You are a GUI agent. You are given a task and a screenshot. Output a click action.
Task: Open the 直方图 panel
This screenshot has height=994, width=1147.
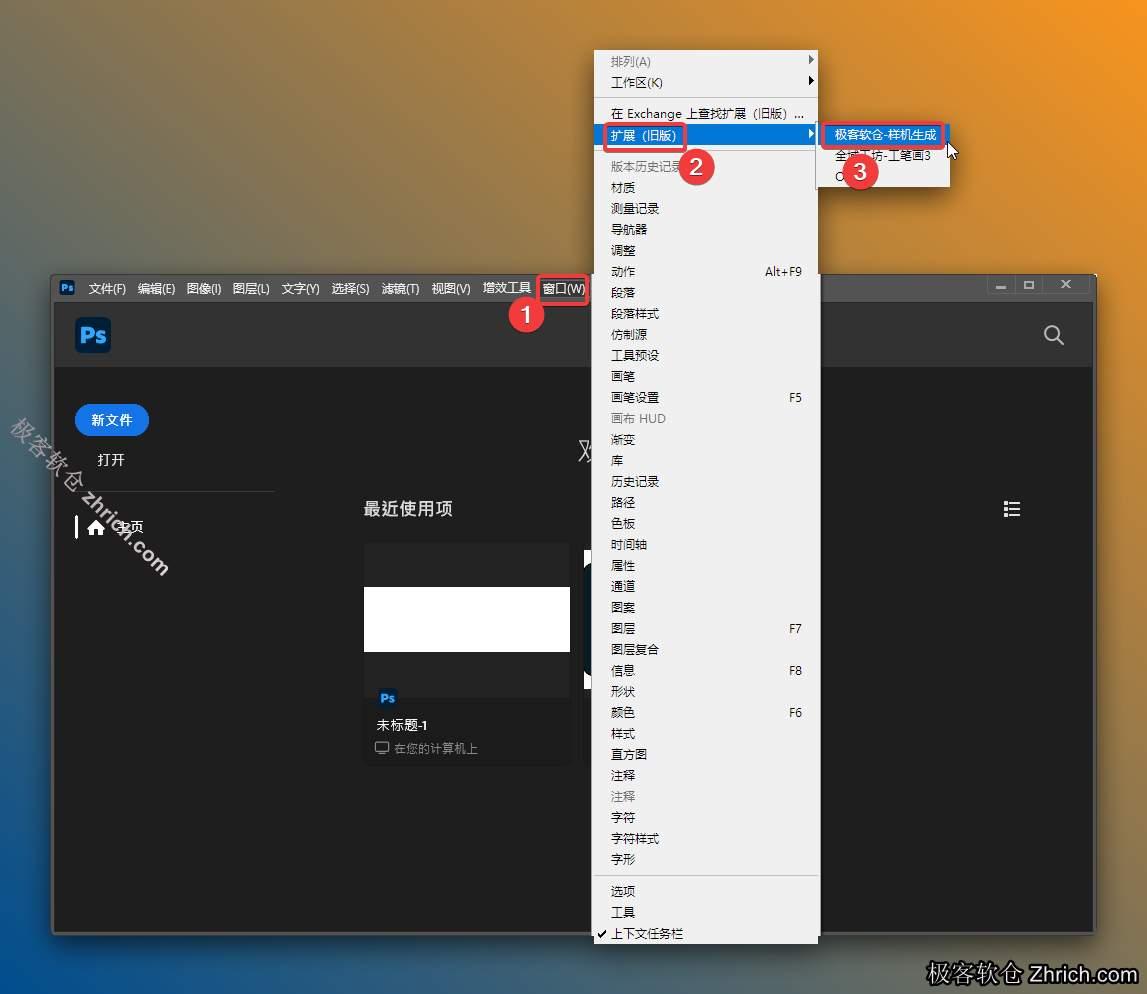pyautogui.click(x=706, y=755)
